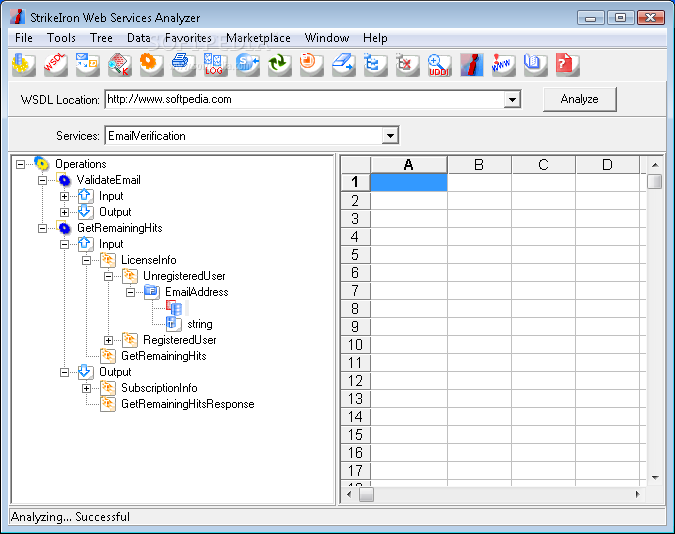The image size is (675, 534).
Task: Click the GetRemainingHitsResponse node icon
Action: click(108, 404)
